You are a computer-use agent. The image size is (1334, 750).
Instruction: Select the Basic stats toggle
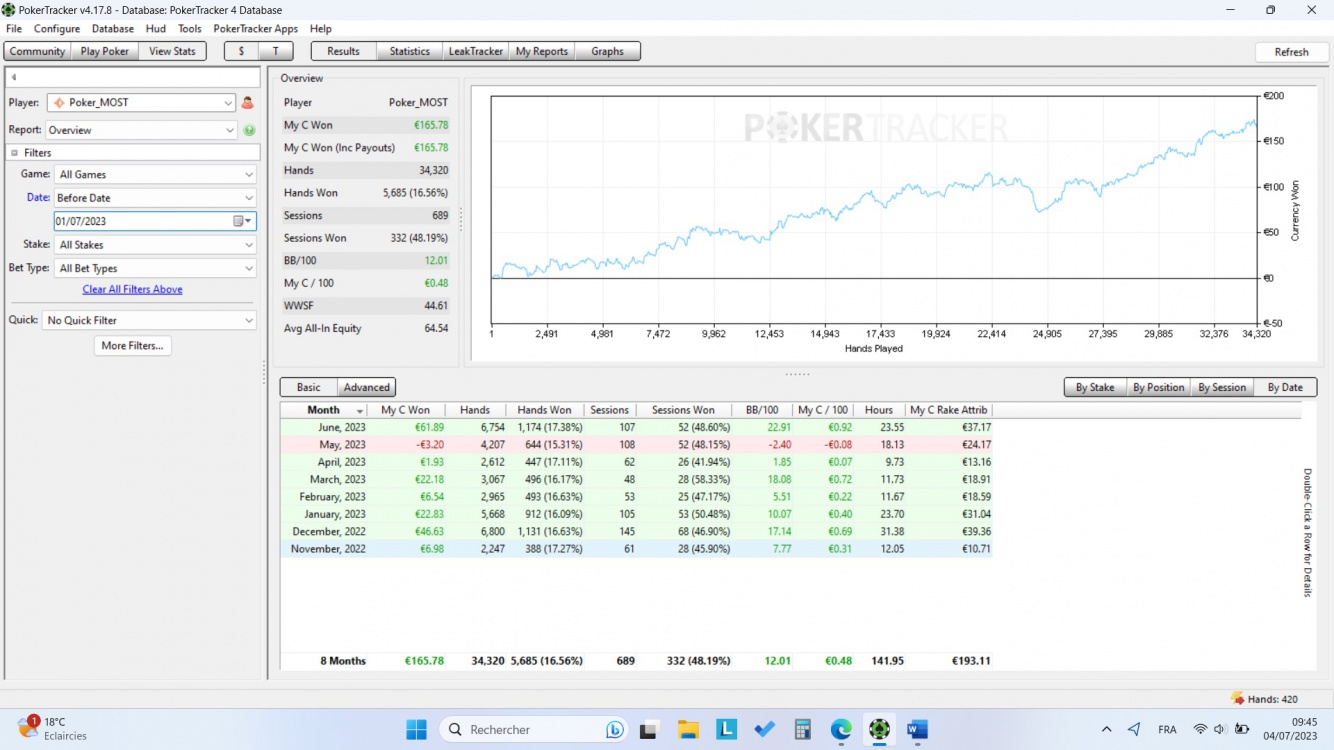[309, 387]
